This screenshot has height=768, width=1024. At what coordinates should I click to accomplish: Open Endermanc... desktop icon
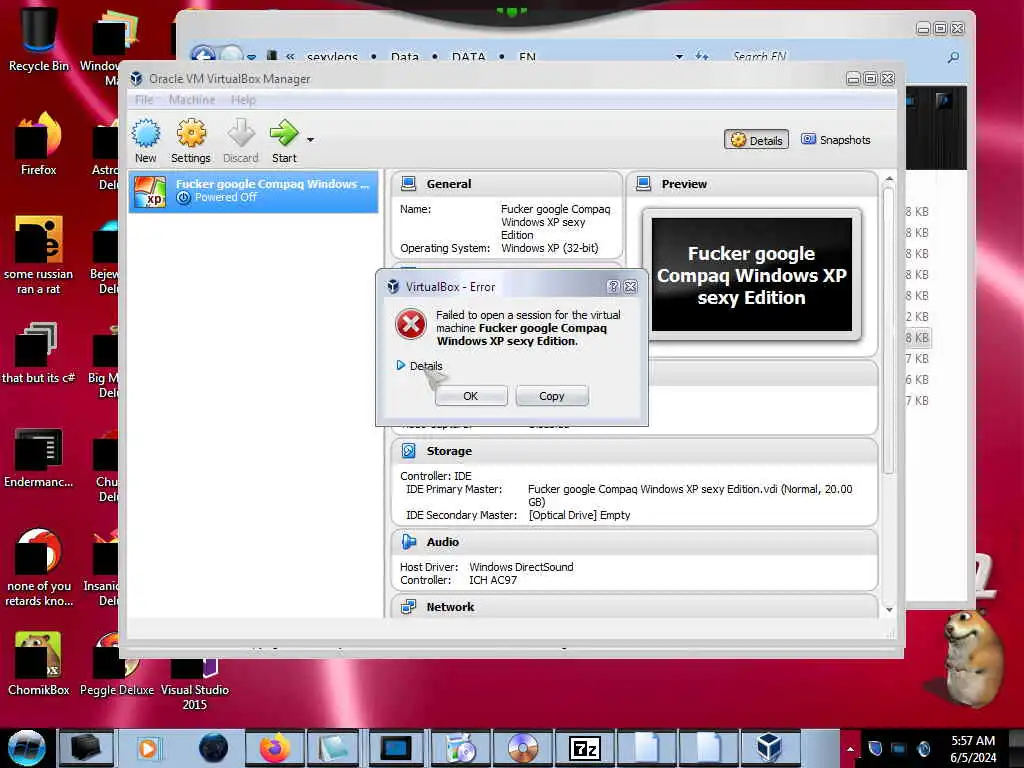click(39, 457)
